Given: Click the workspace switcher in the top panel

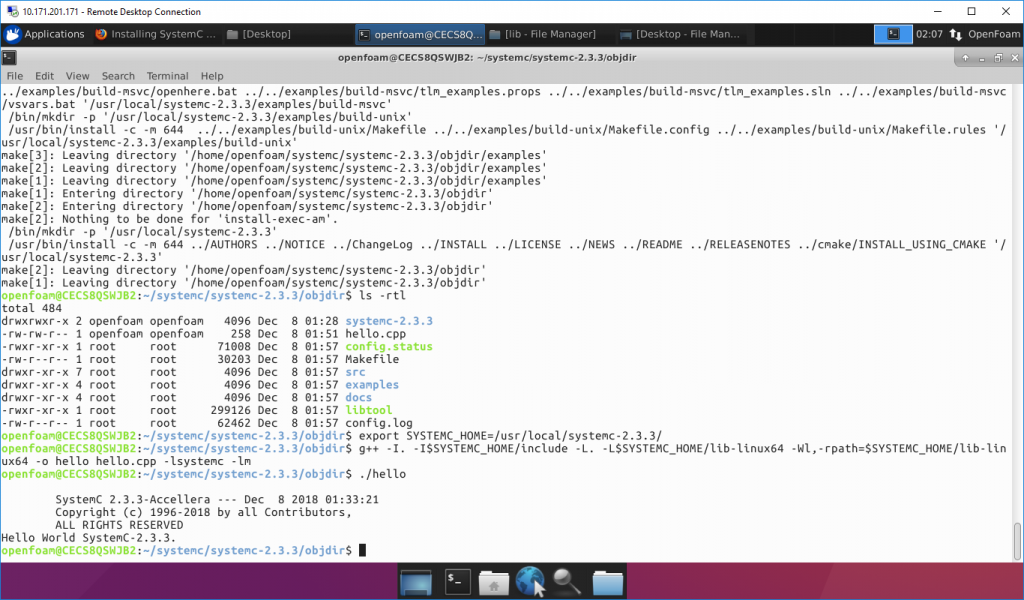Looking at the screenshot, I should [893, 33].
